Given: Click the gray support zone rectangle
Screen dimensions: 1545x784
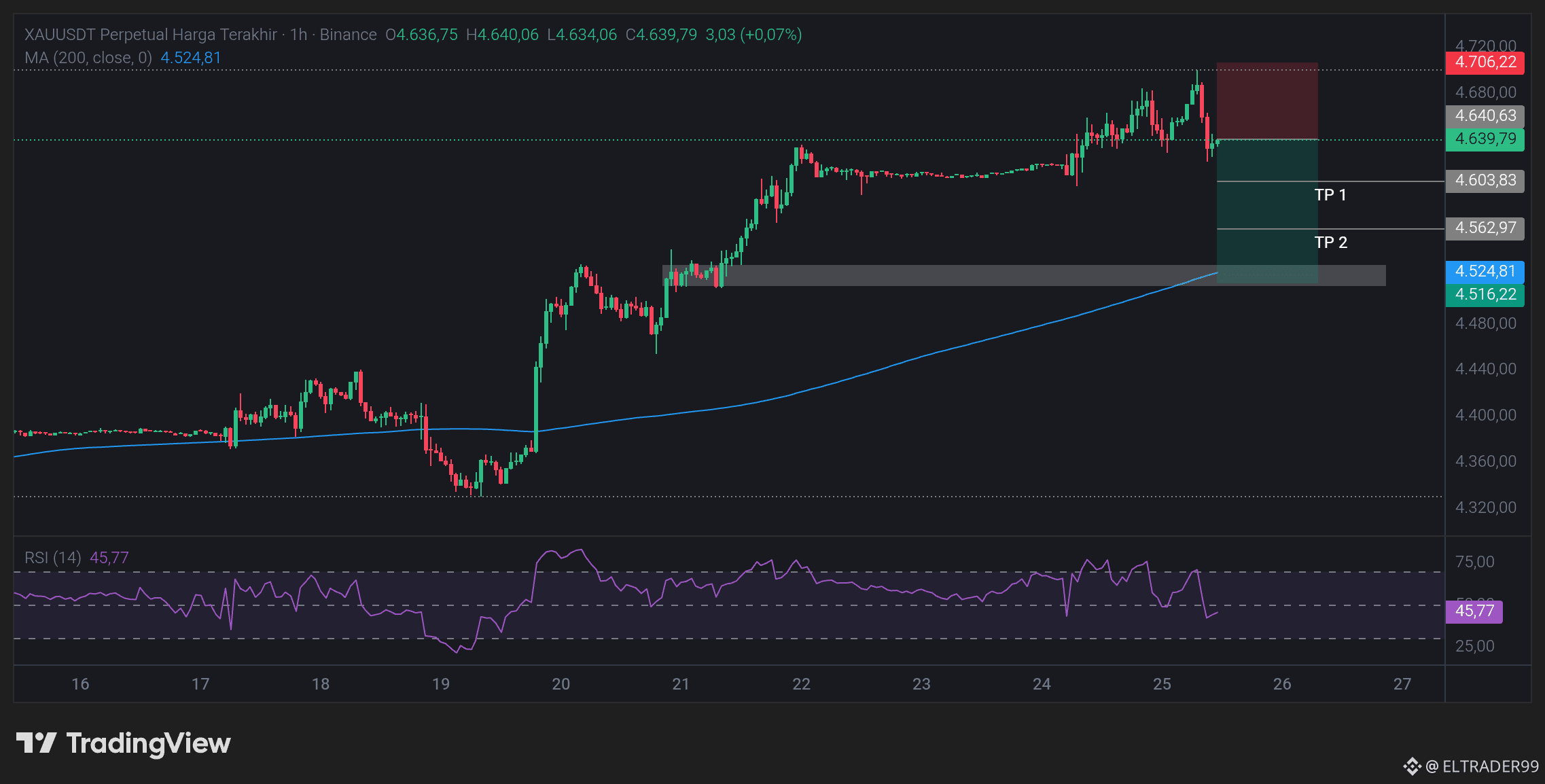Looking at the screenshot, I should click(x=1024, y=275).
